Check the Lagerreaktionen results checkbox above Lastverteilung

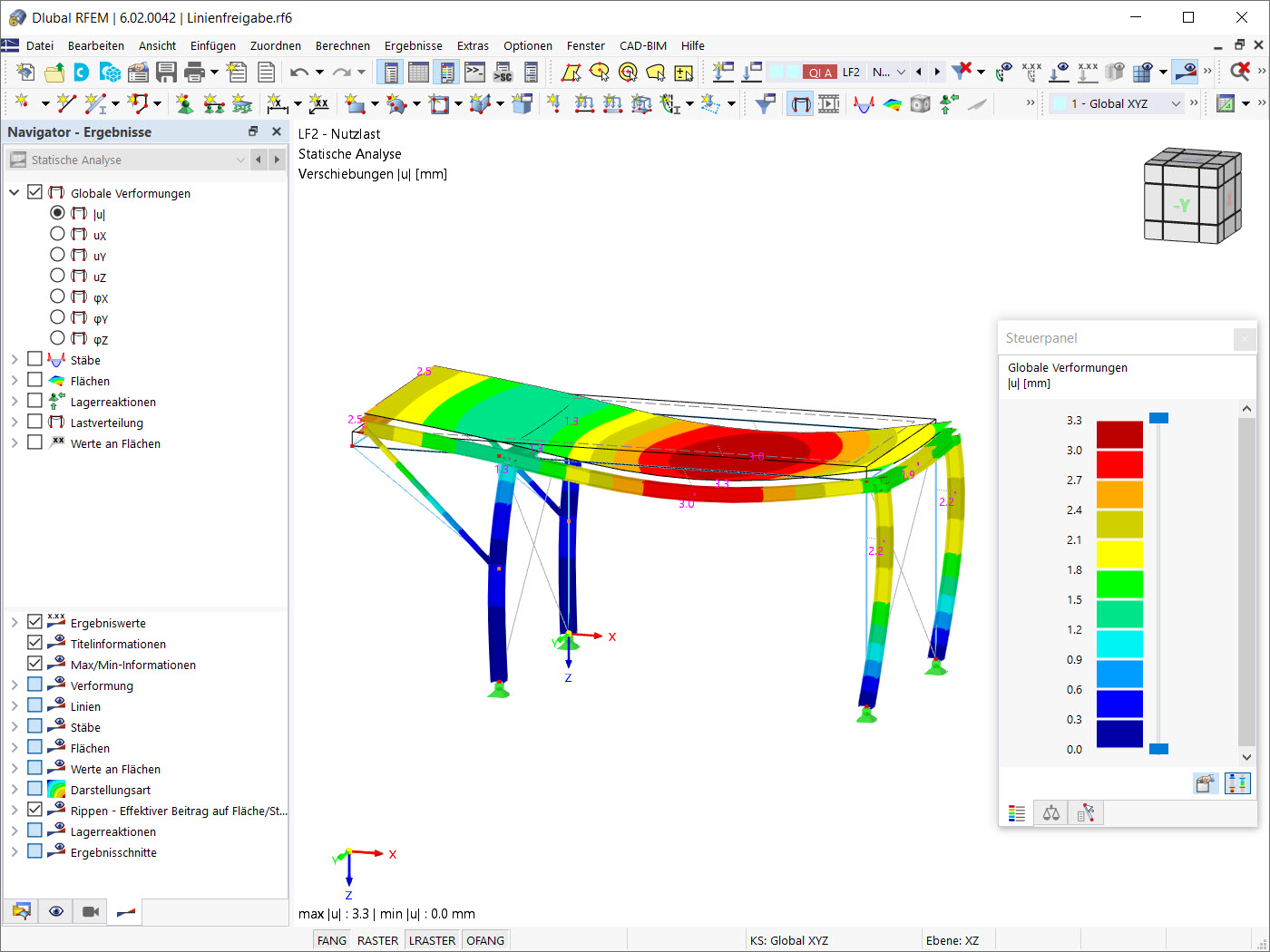pyautogui.click(x=35, y=401)
